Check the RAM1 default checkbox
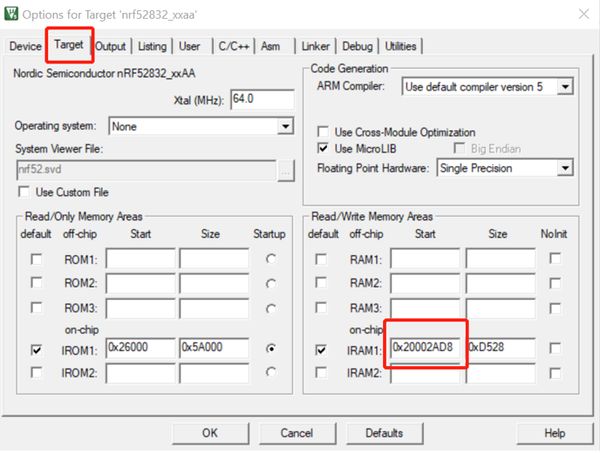This screenshot has height=453, width=600. (x=321, y=259)
